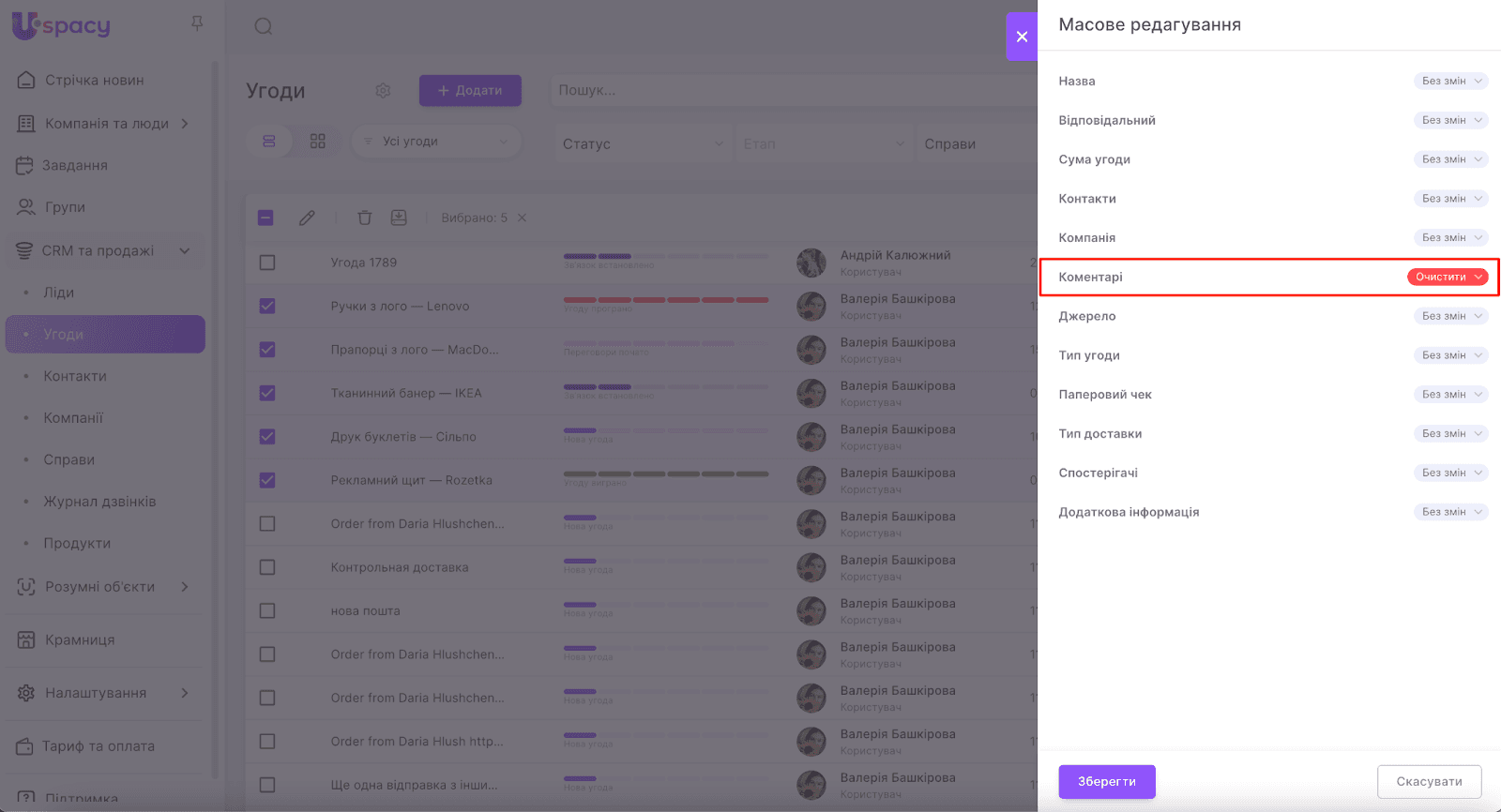Open the Коментарі Очистити dropdown
The height and width of the screenshot is (812, 1501).
[1448, 277]
